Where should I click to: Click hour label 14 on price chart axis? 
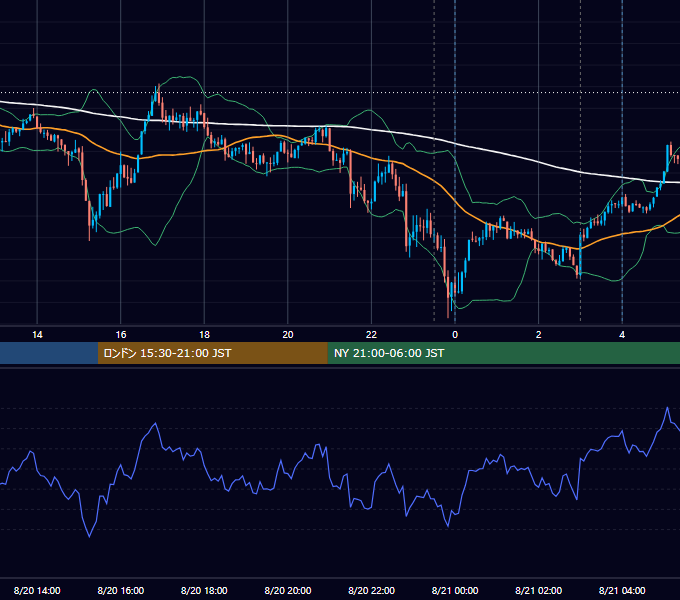click(x=37, y=335)
